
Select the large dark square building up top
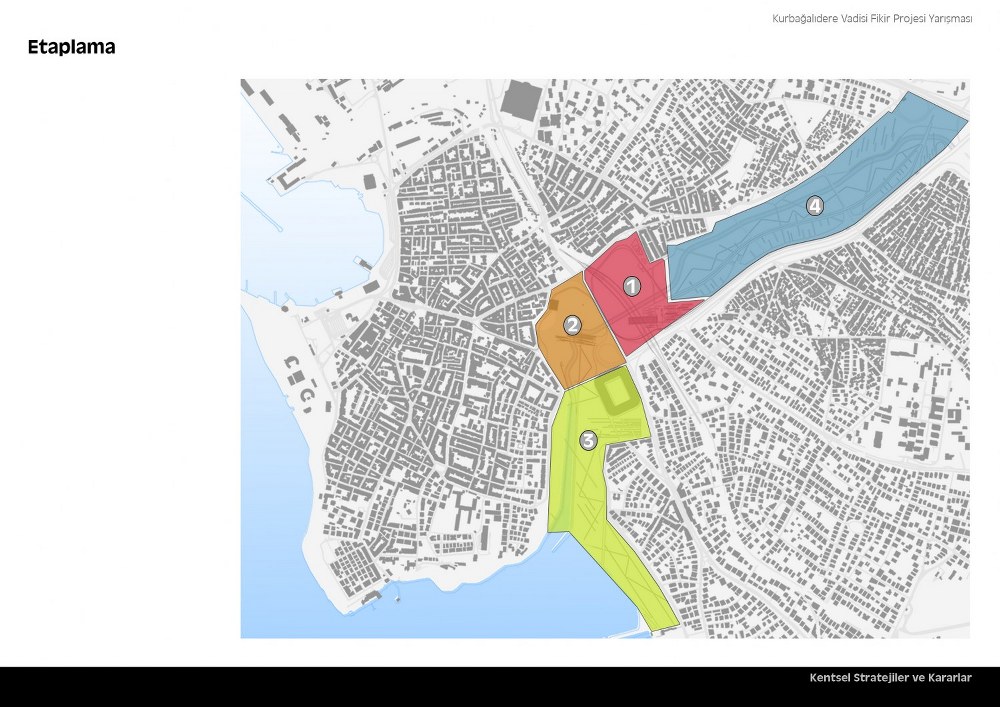520,101
